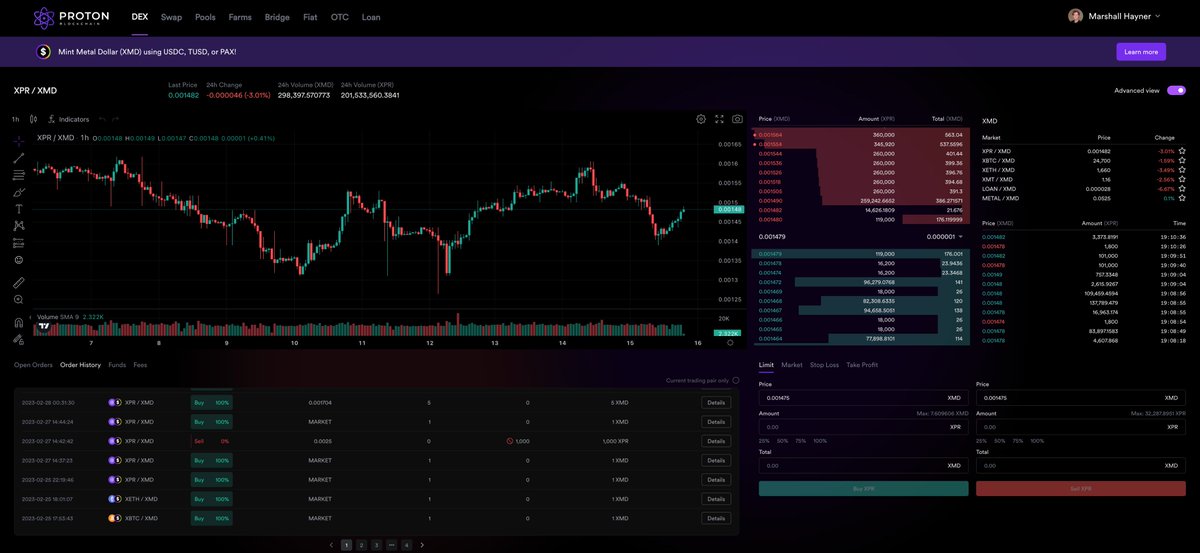Select the Take Profit order tab
The image size is (1200, 553).
(x=862, y=365)
